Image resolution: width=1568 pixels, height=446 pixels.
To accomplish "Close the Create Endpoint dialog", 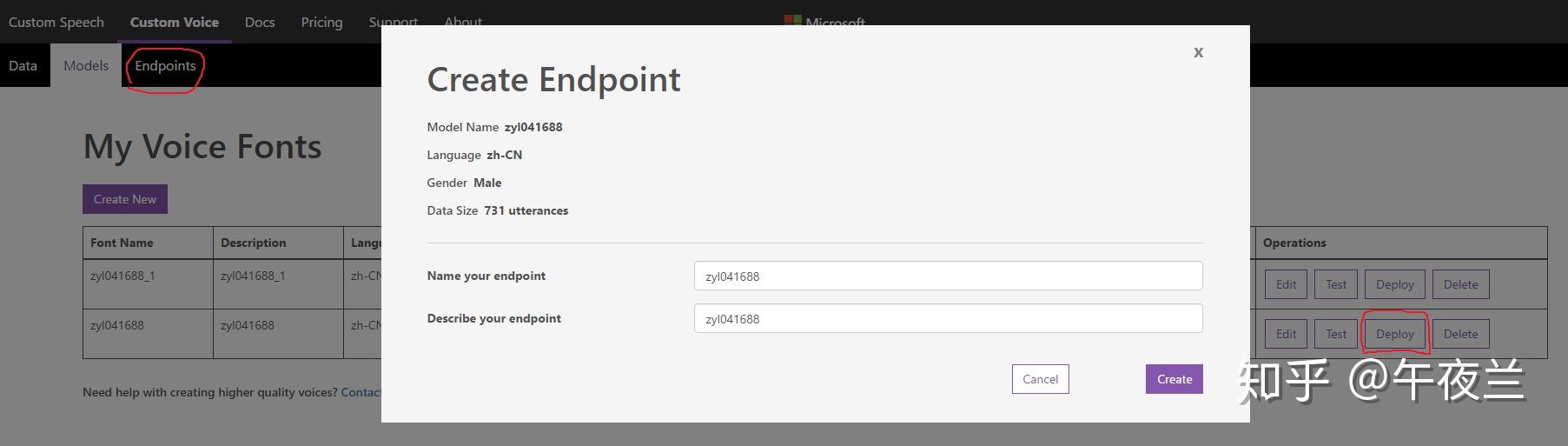I will coord(1198,52).
